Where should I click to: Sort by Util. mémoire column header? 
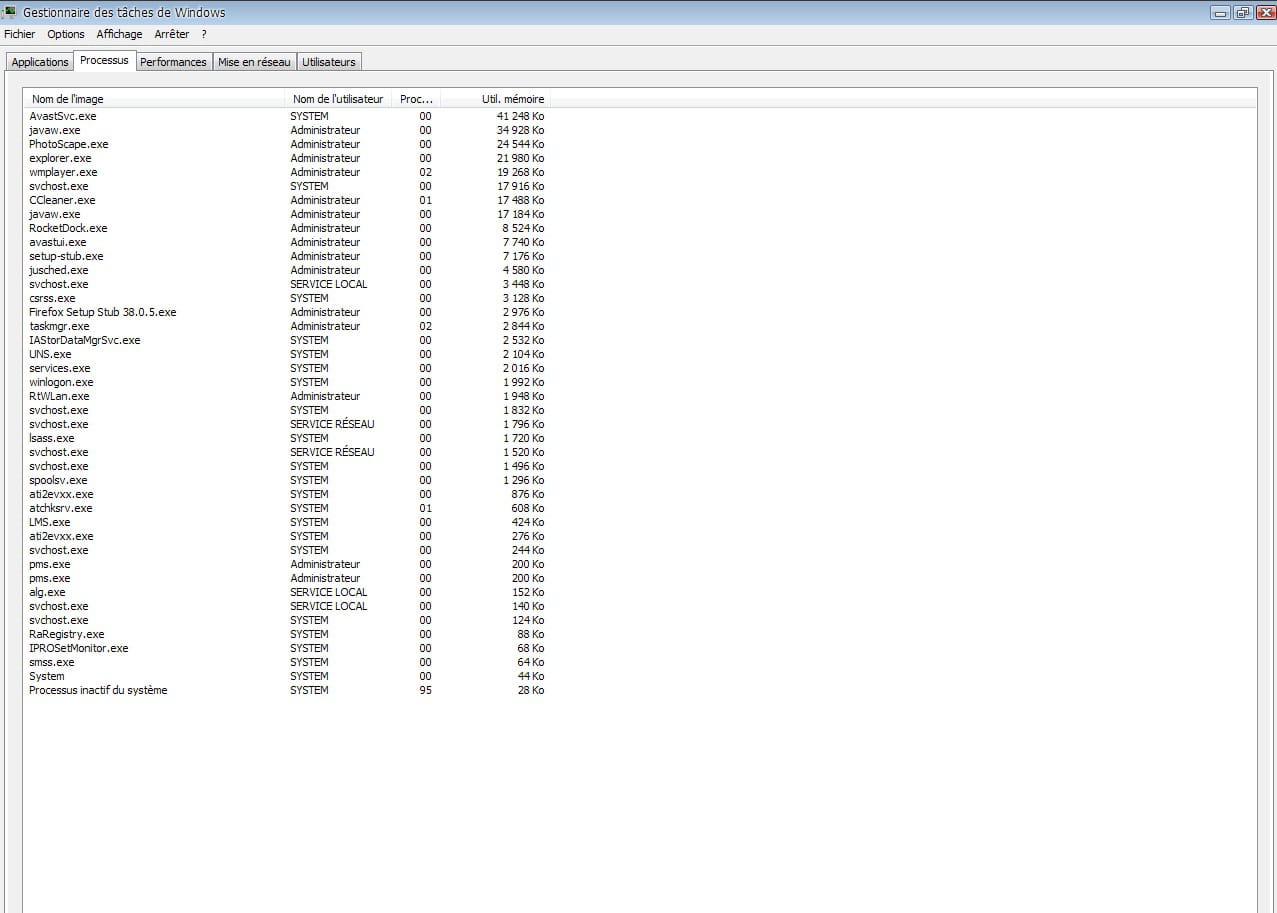coord(495,99)
